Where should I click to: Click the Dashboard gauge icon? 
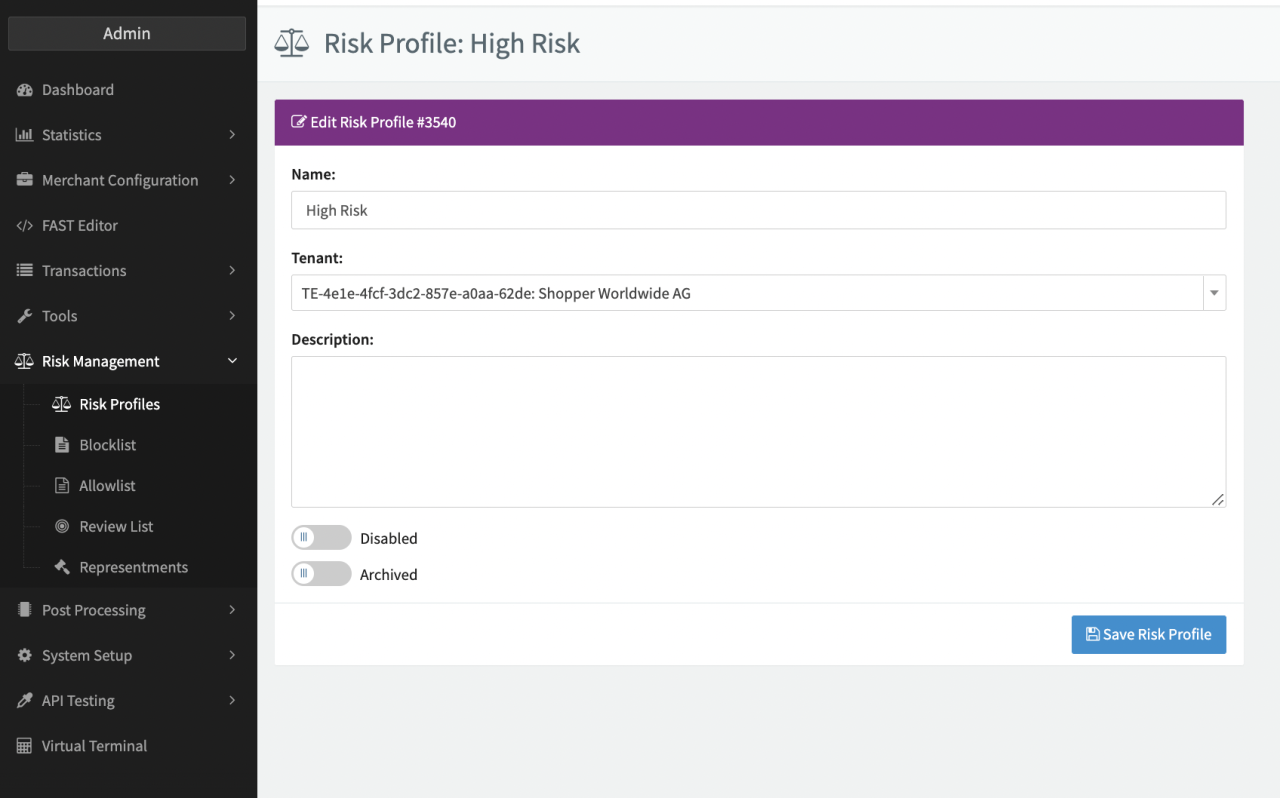pyautogui.click(x=25, y=90)
